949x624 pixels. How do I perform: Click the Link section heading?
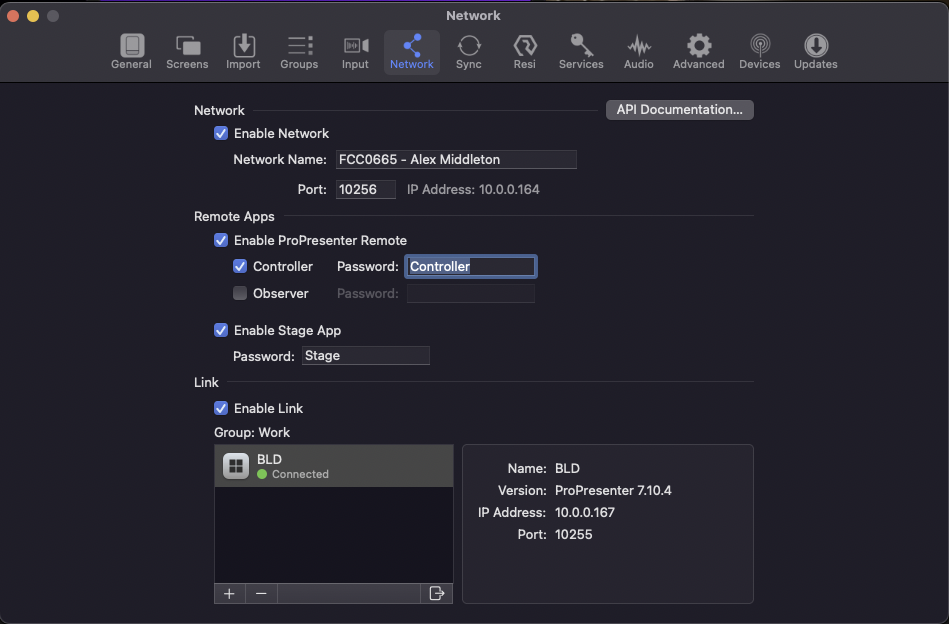coord(206,383)
